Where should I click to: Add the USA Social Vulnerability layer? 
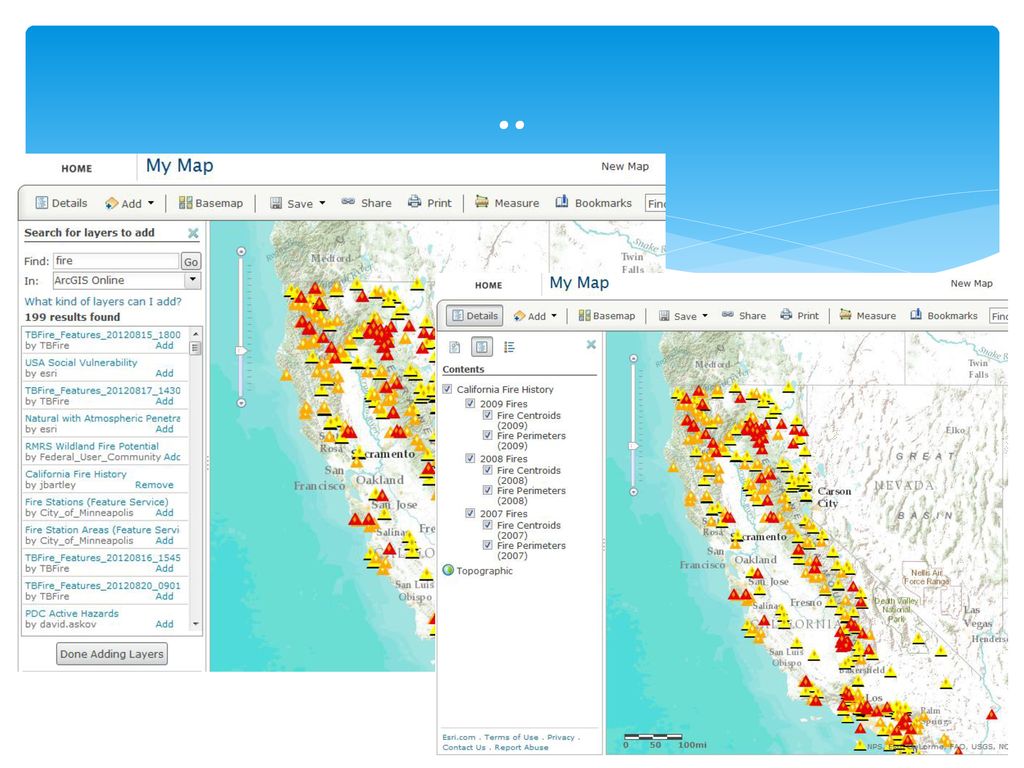[x=164, y=374]
